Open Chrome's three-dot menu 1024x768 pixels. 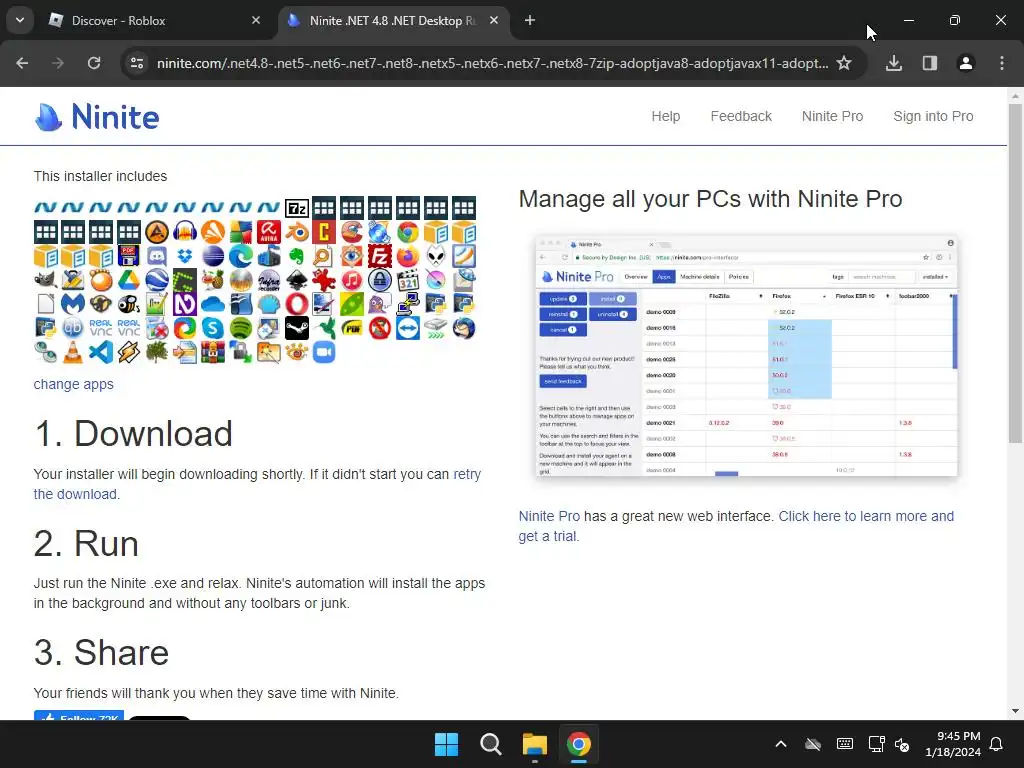(x=1002, y=63)
